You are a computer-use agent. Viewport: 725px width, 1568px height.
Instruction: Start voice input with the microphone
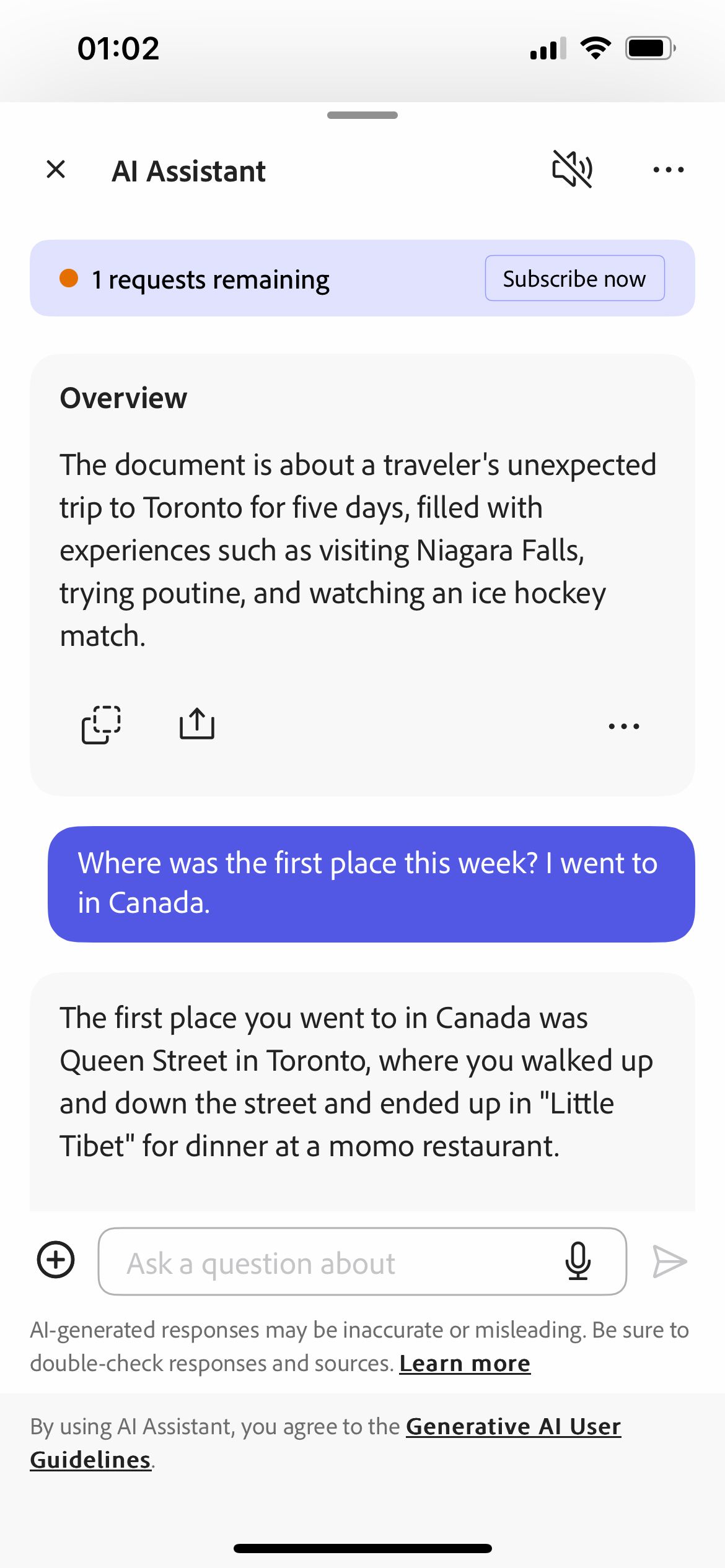(x=578, y=1261)
